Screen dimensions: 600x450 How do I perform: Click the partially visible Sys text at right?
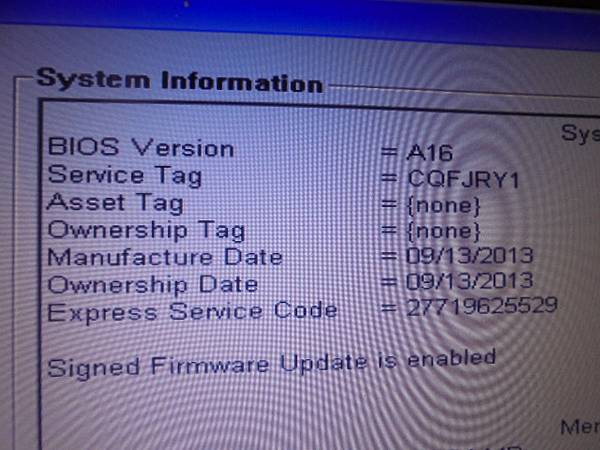[x=580, y=134]
